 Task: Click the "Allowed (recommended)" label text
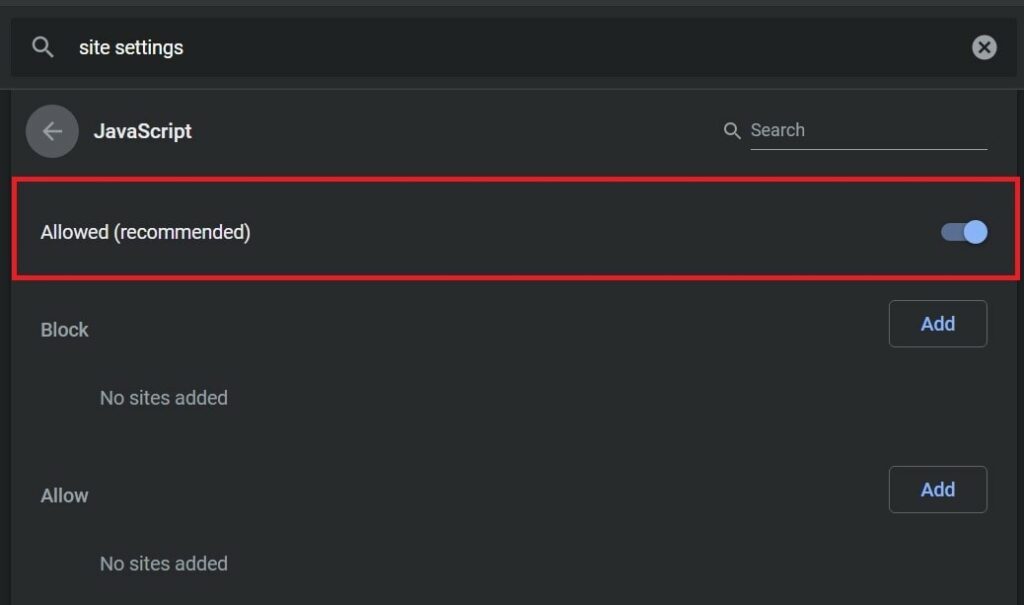[x=145, y=232]
